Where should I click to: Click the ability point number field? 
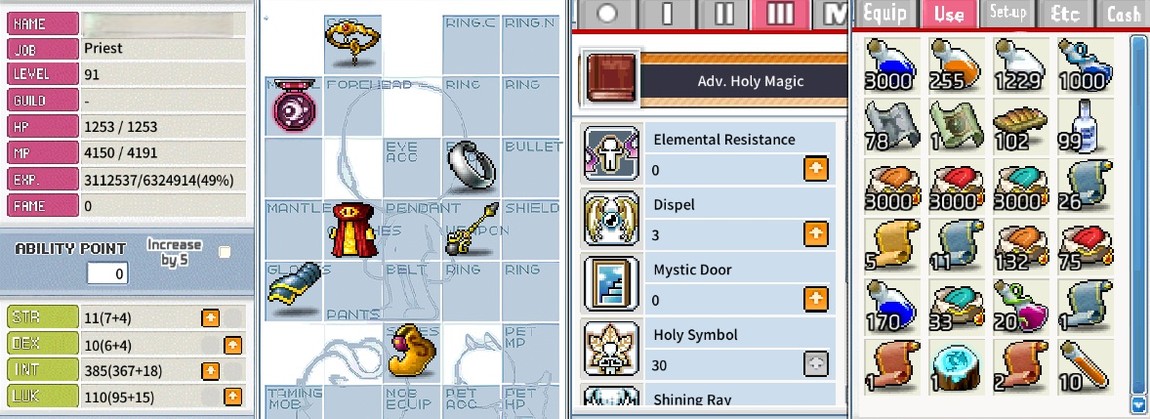[107, 274]
